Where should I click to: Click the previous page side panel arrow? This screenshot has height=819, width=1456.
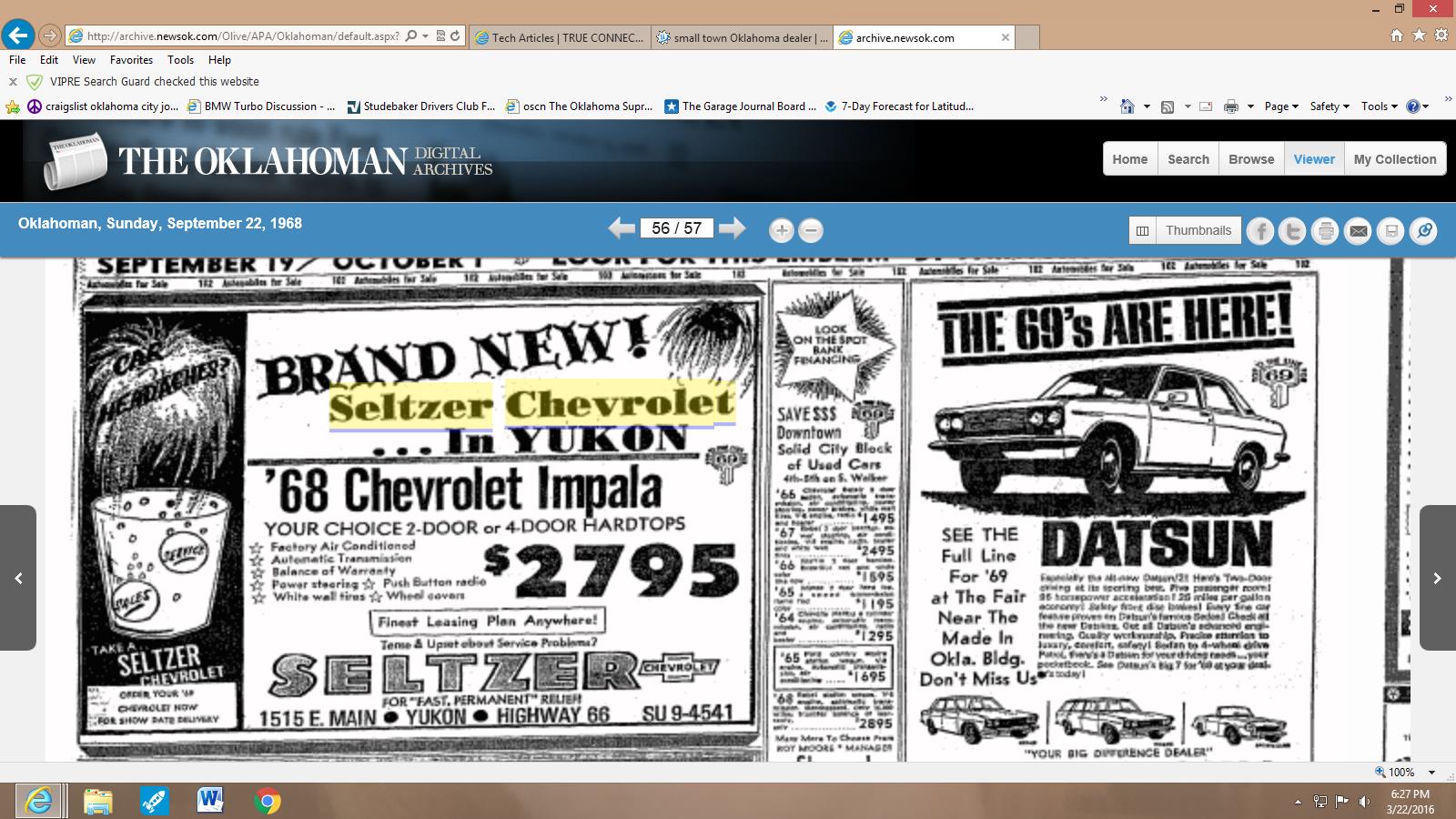[18, 578]
